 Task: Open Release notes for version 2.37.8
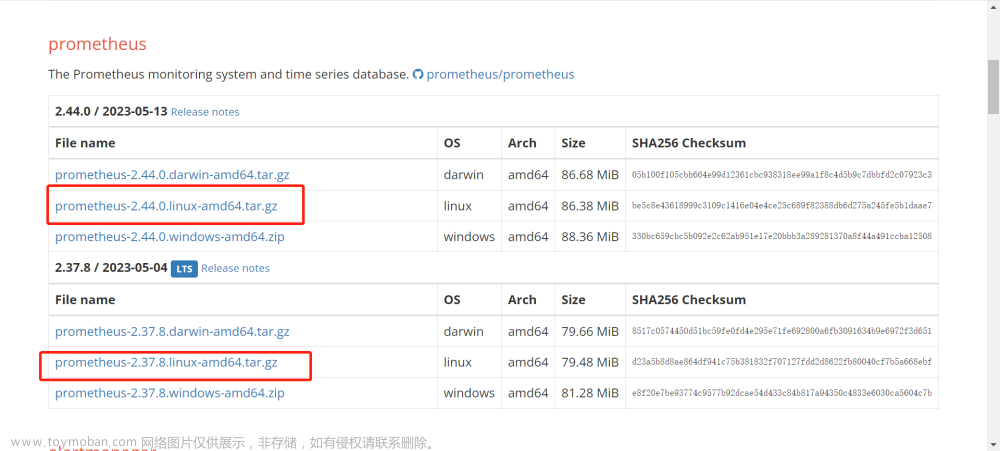tap(235, 269)
